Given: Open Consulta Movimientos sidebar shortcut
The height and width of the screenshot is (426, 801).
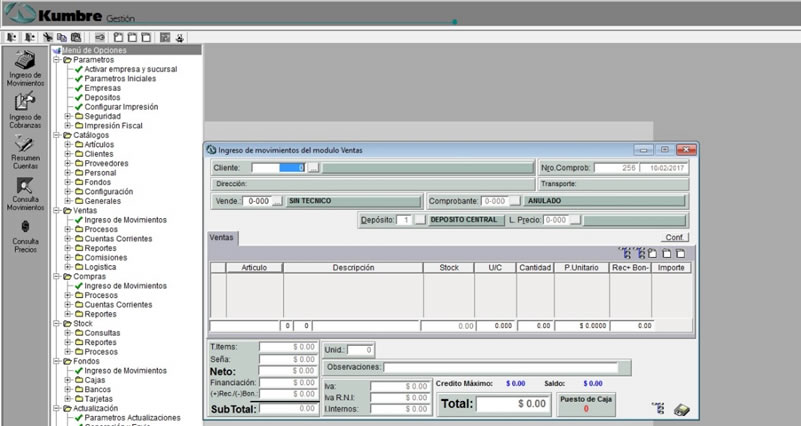Looking at the screenshot, I should point(25,194).
